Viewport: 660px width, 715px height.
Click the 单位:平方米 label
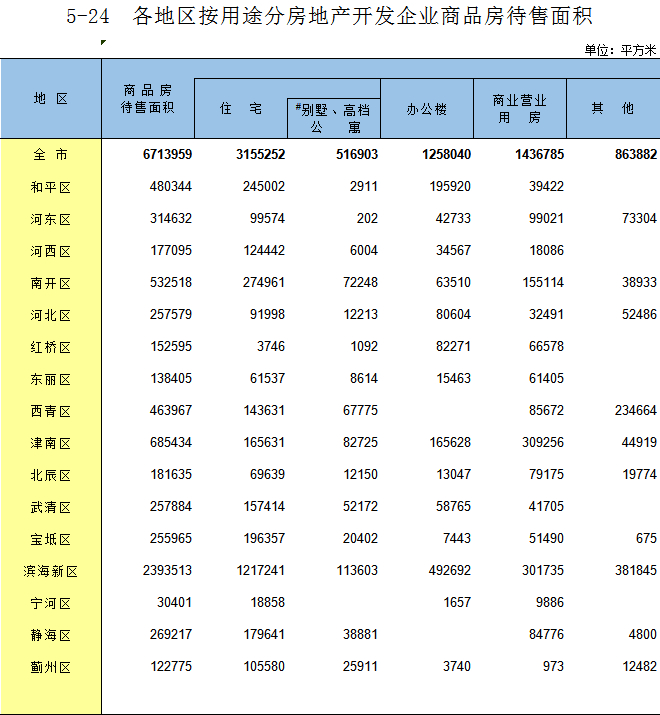click(x=620, y=50)
